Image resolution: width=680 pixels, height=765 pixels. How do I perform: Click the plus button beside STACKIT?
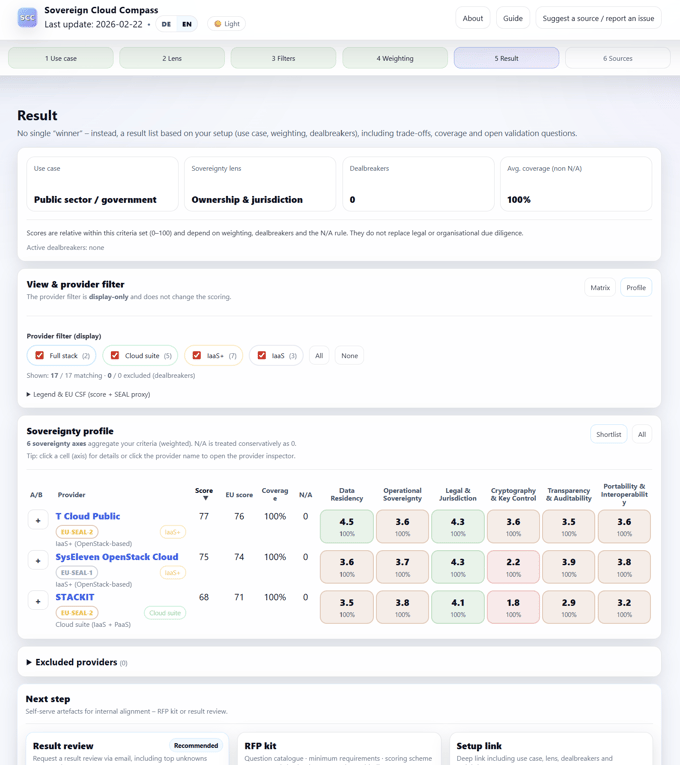click(x=38, y=601)
